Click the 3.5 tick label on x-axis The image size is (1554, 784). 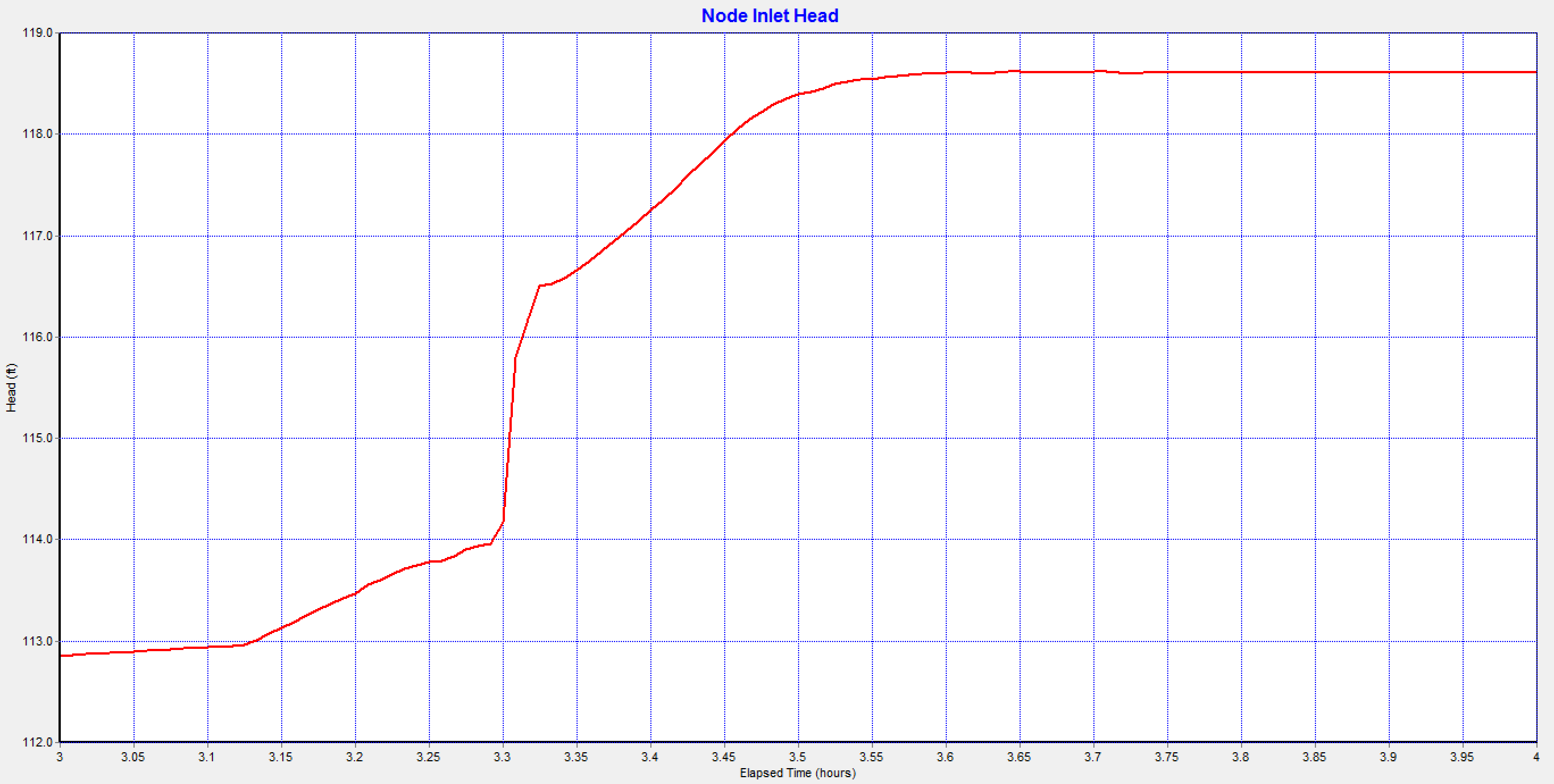tap(797, 757)
